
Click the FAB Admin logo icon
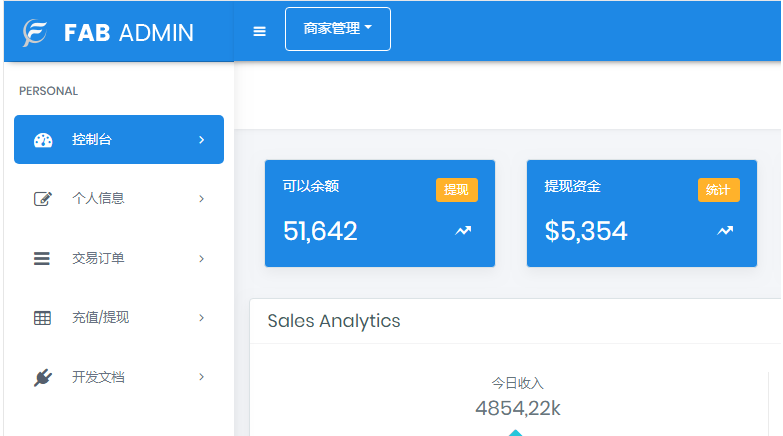(36, 32)
